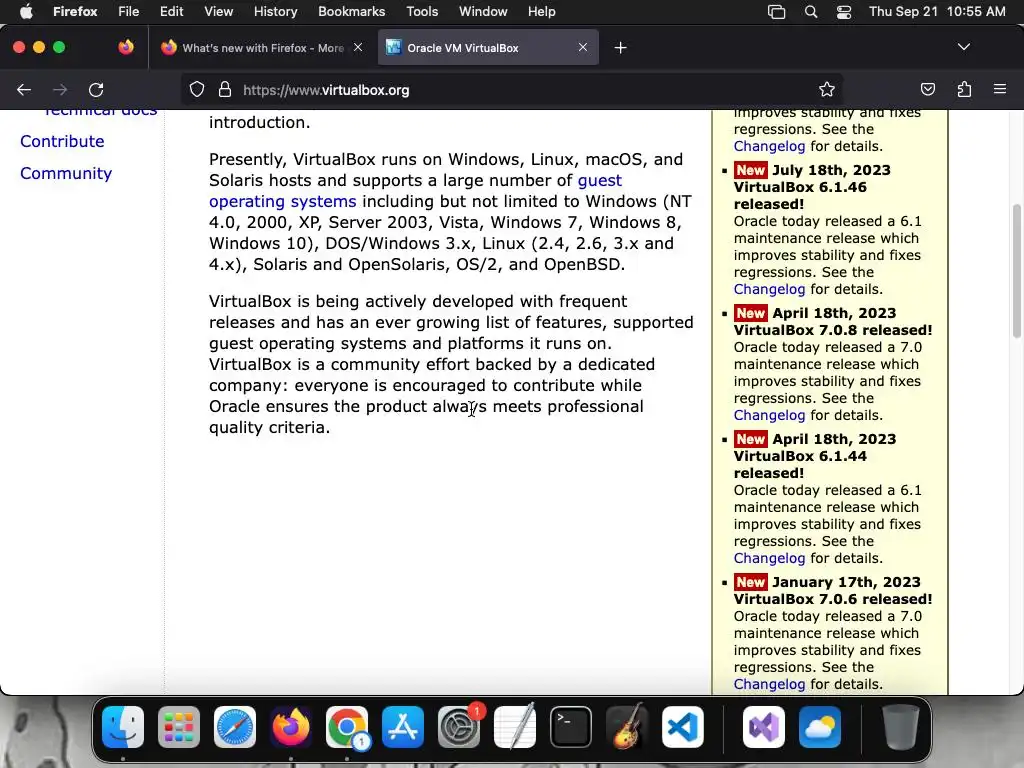Open the cloud app in the Dock
This screenshot has height=768, width=1024.
(x=820, y=727)
